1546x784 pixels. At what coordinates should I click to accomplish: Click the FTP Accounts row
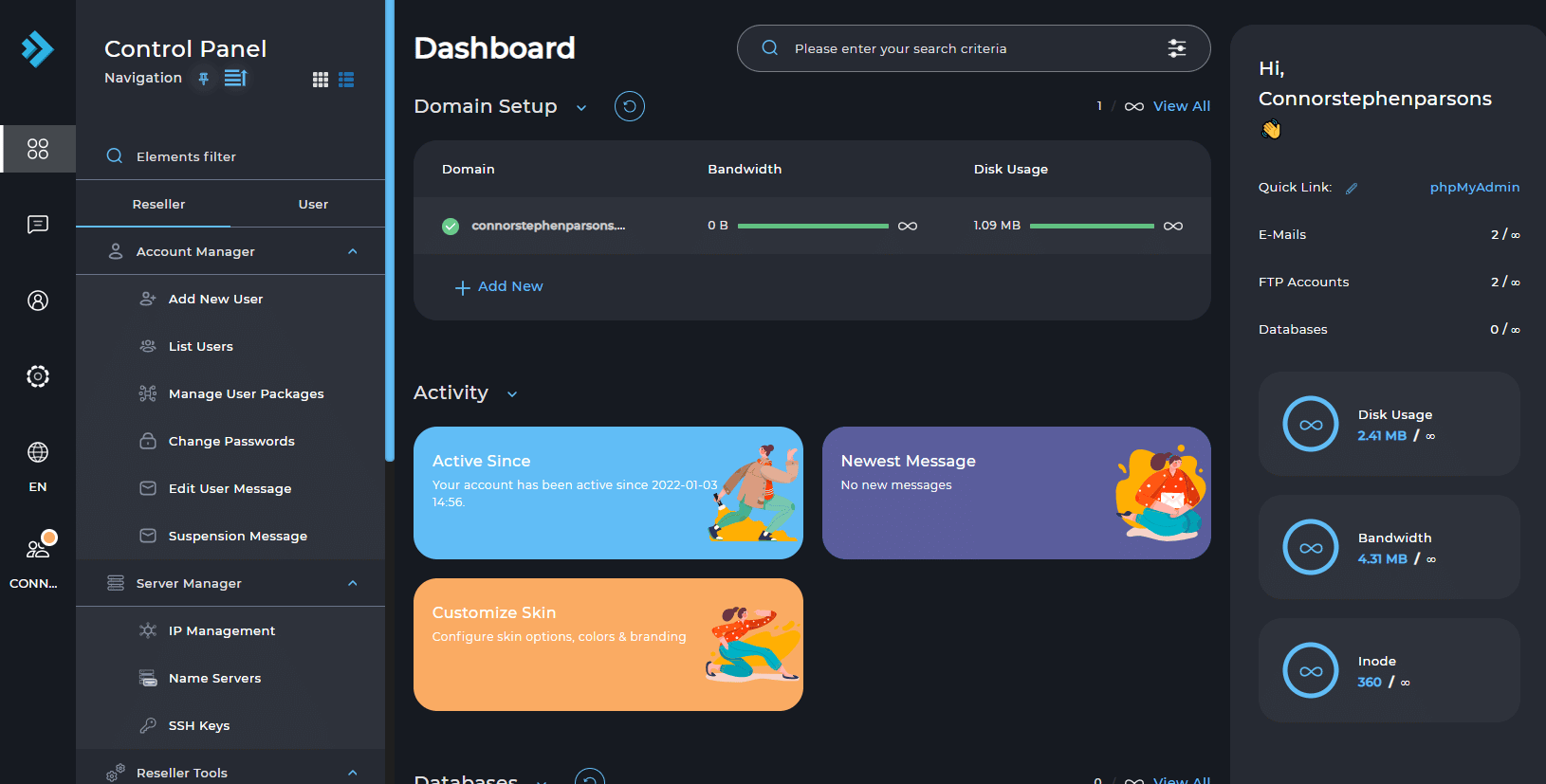[1390, 282]
